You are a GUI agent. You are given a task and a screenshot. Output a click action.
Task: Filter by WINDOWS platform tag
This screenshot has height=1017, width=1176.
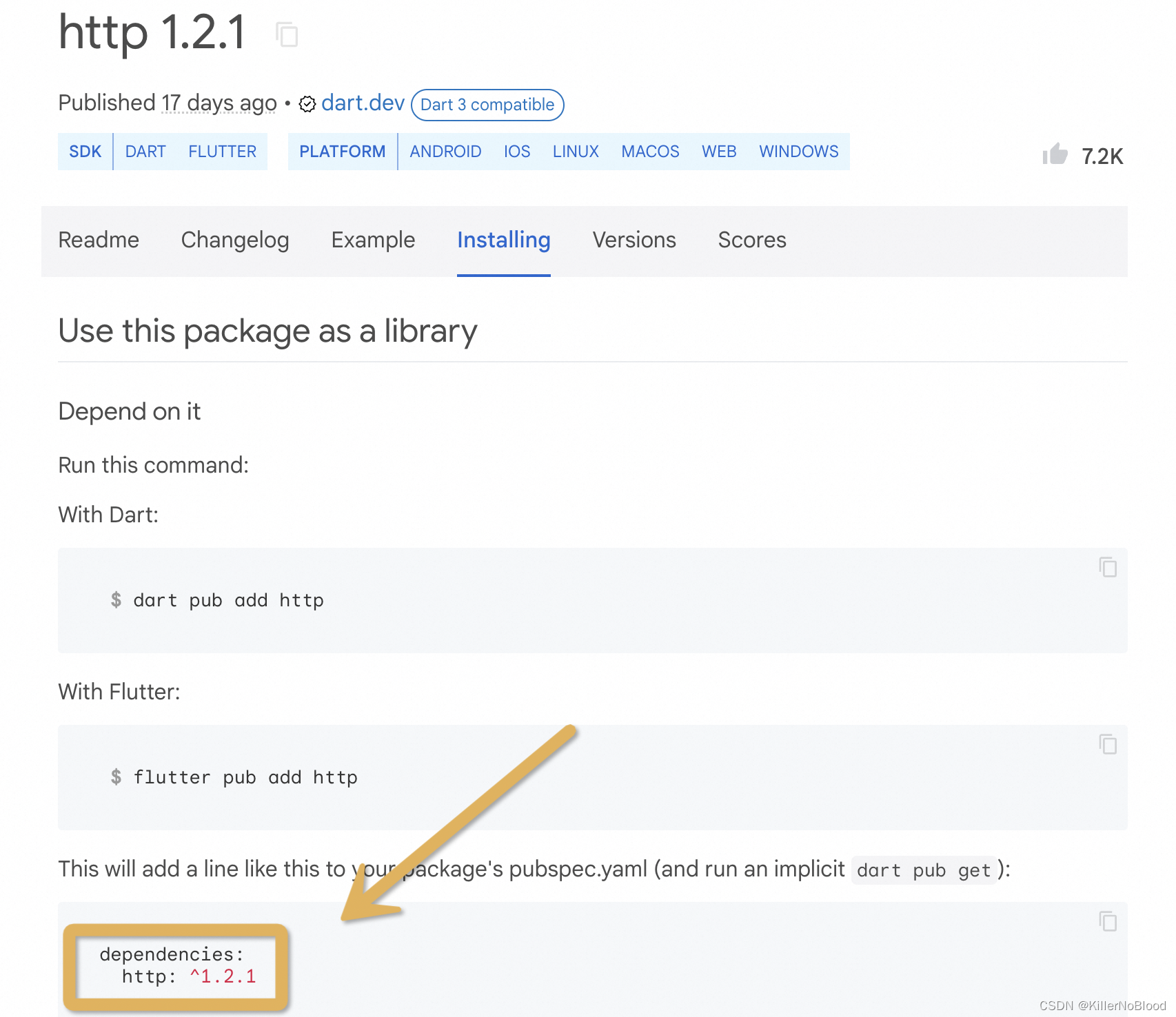[799, 152]
